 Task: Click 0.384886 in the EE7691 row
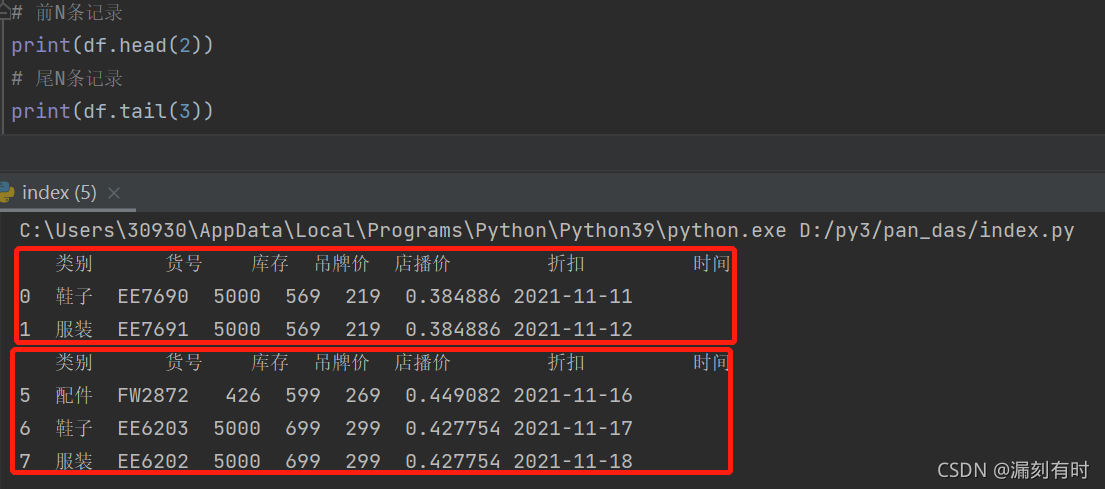(x=452, y=329)
